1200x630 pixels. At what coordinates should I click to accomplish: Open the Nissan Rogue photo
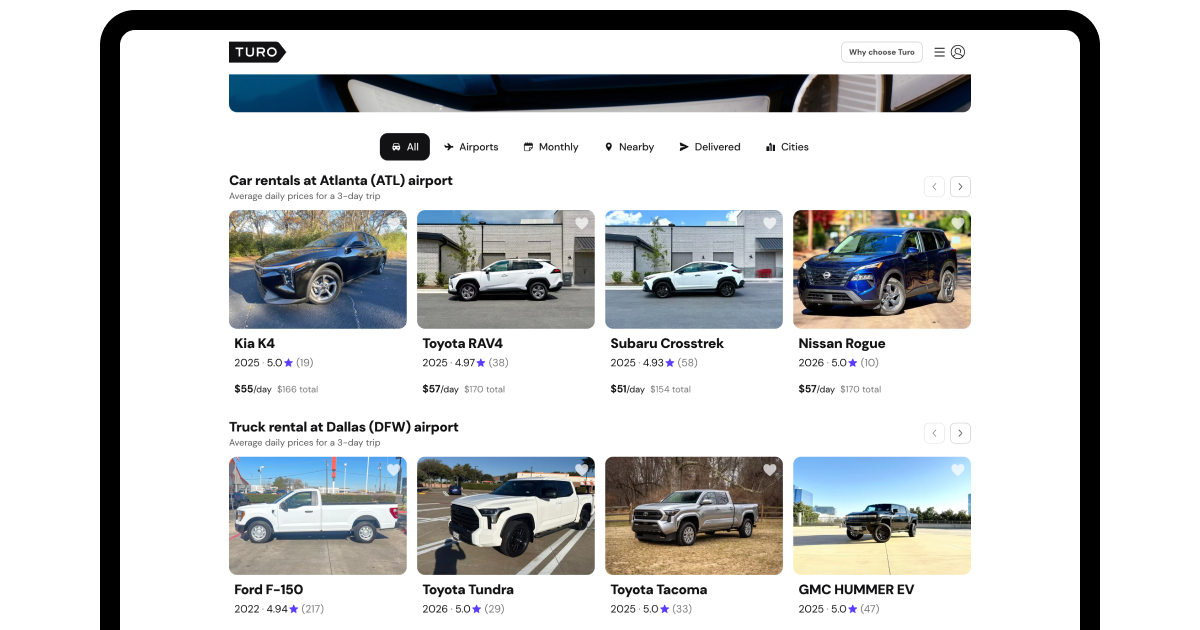pyautogui.click(x=882, y=269)
